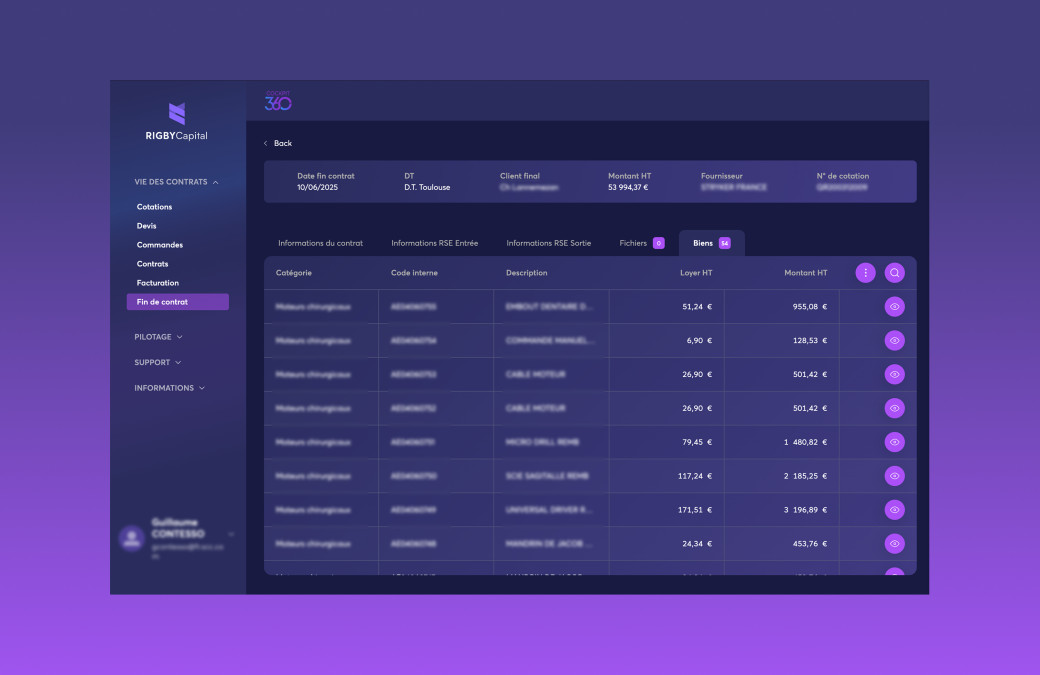Open eye icon for 2 185,25 € row

tap(894, 476)
